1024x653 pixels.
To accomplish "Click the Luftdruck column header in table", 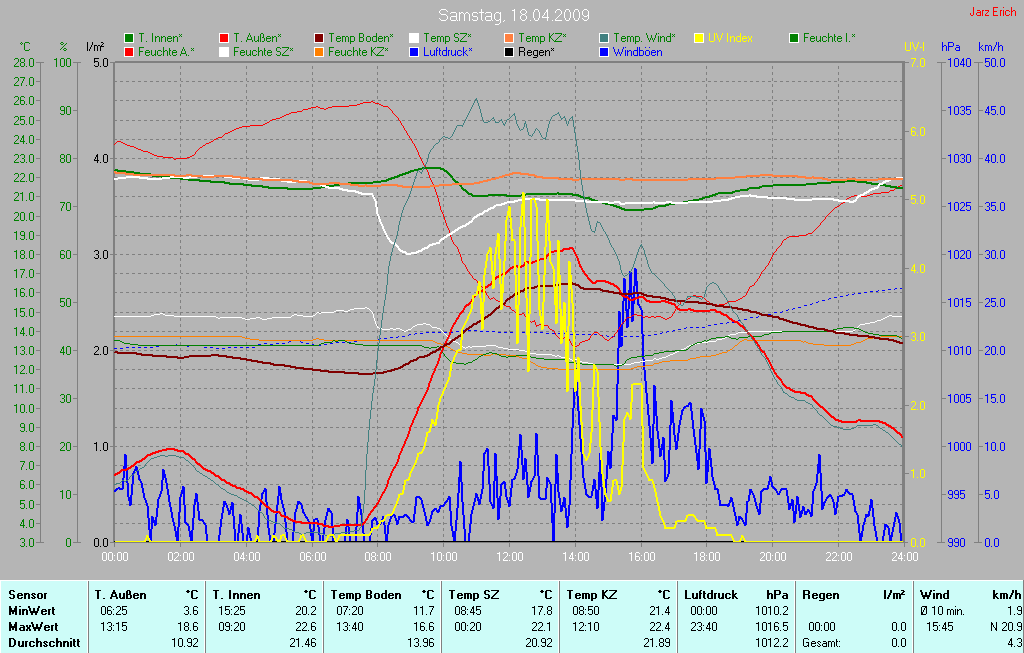I will [712, 595].
